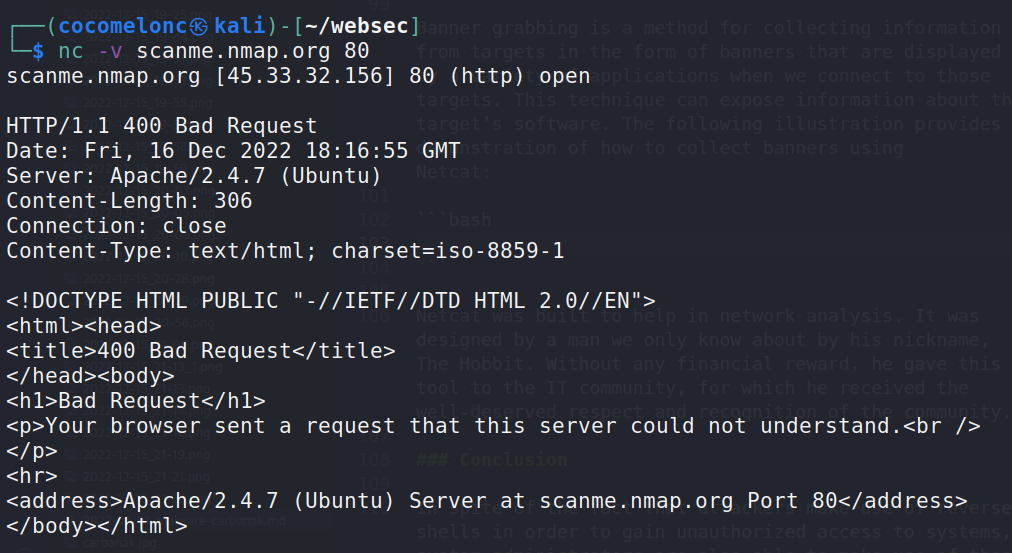Click '<h1>Bad Request</h1>' line
Screen dimensions: 1012x553
tap(136, 401)
